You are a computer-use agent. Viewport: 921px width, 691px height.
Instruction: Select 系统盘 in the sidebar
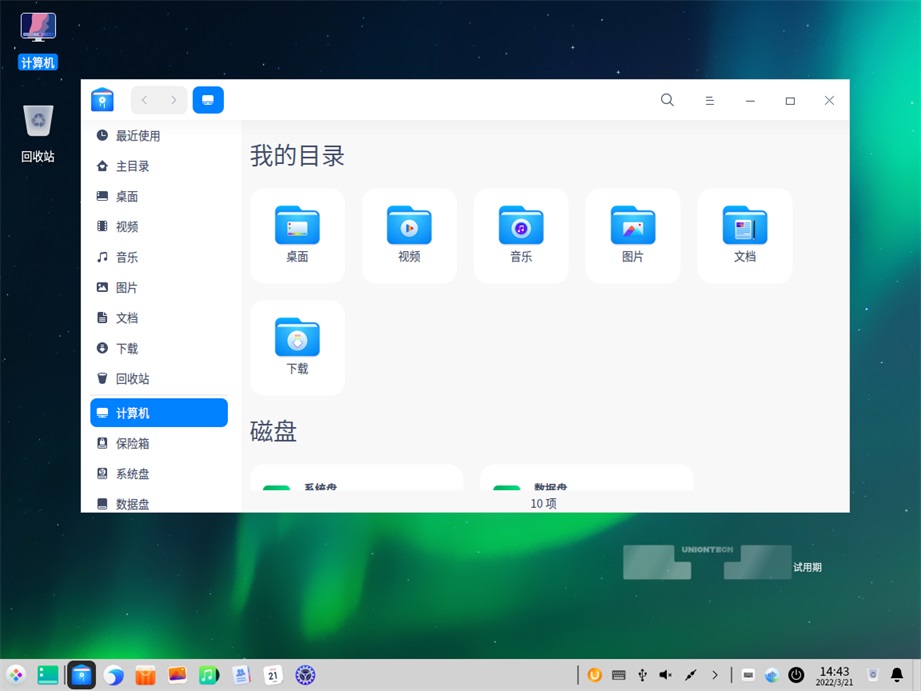pyautogui.click(x=132, y=474)
